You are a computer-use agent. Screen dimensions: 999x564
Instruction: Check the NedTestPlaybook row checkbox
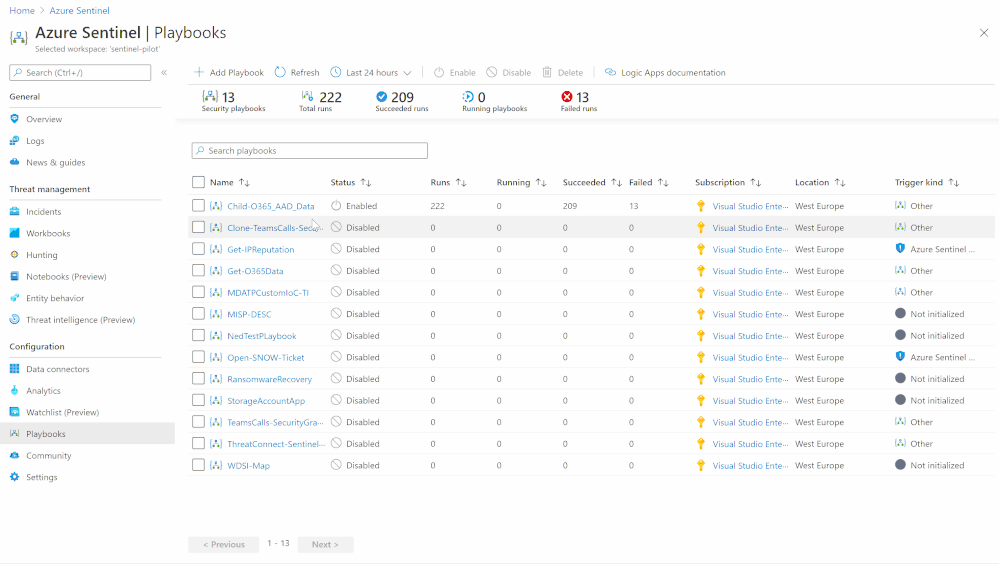[198, 335]
